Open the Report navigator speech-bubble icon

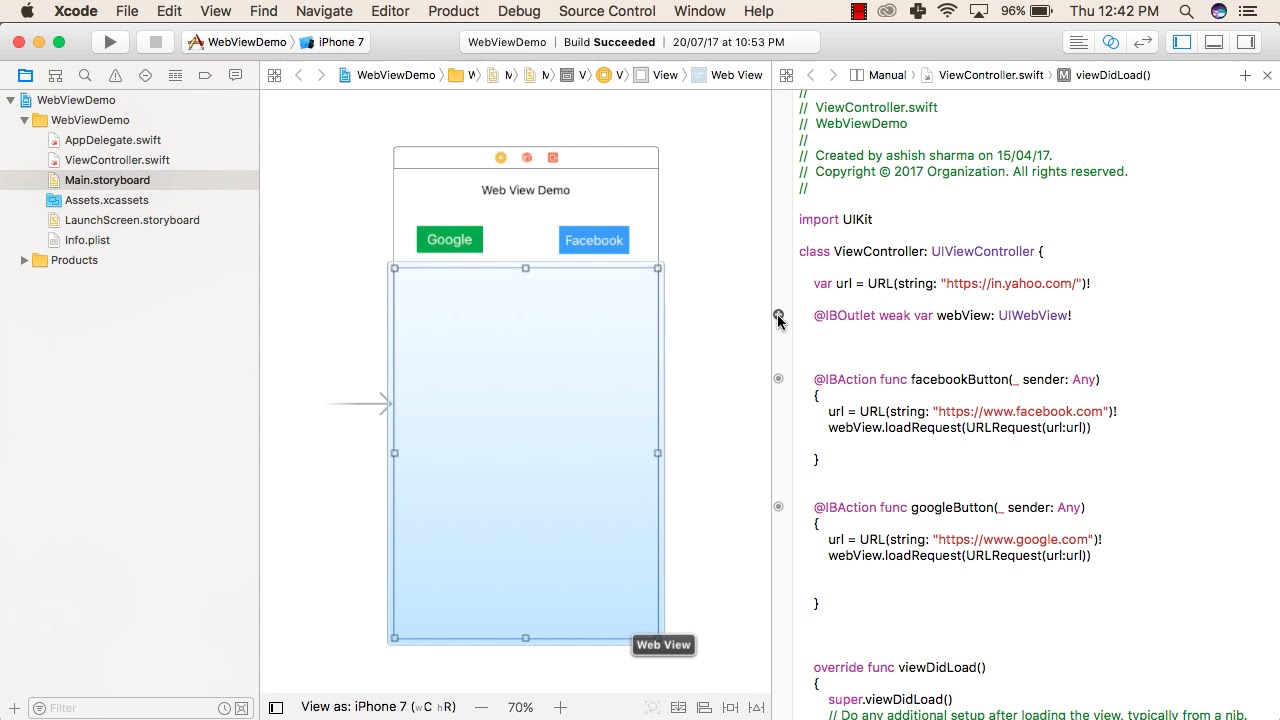(235, 75)
